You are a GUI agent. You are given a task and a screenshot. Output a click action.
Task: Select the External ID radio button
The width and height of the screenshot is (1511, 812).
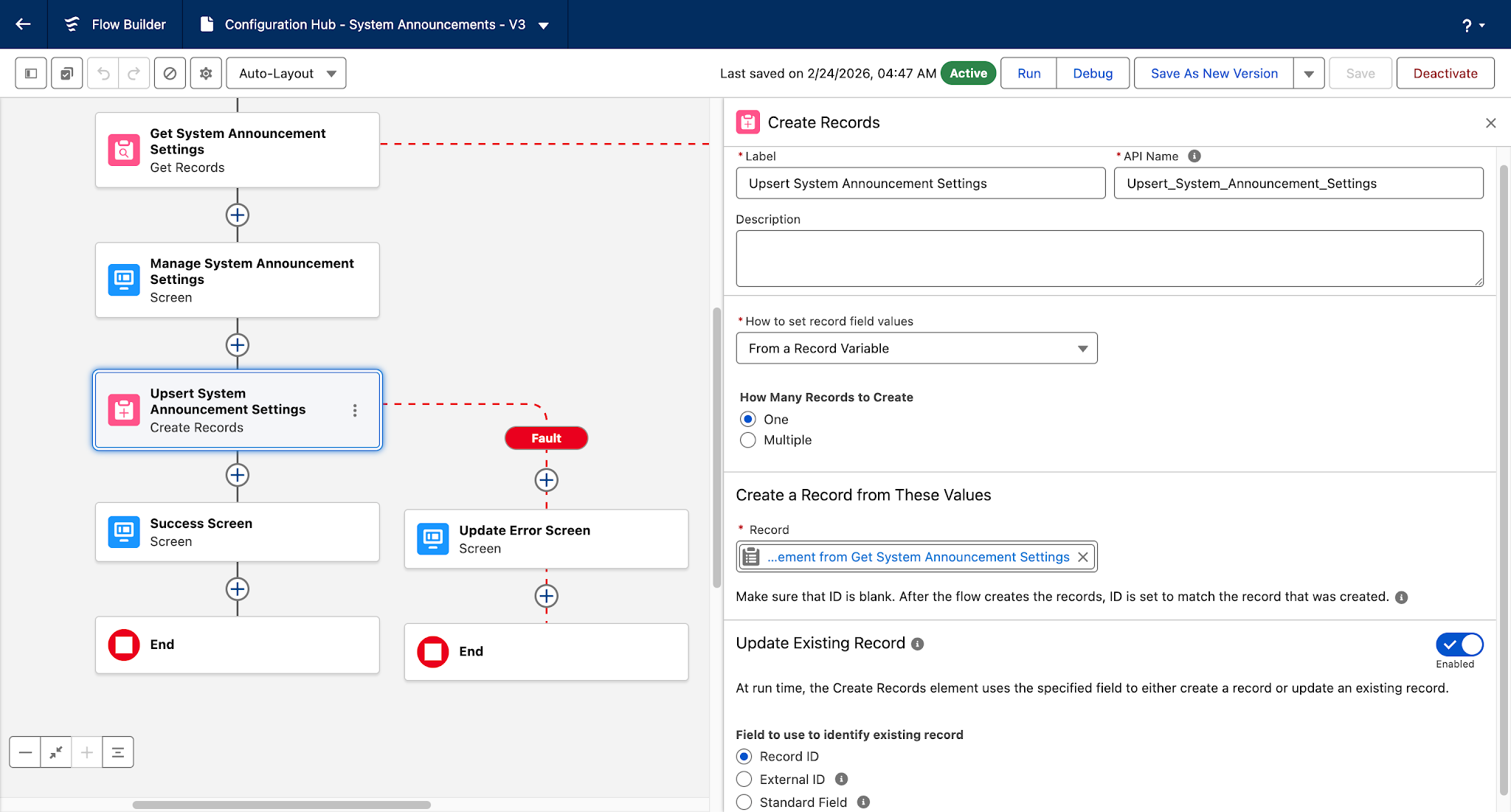[x=744, y=779]
